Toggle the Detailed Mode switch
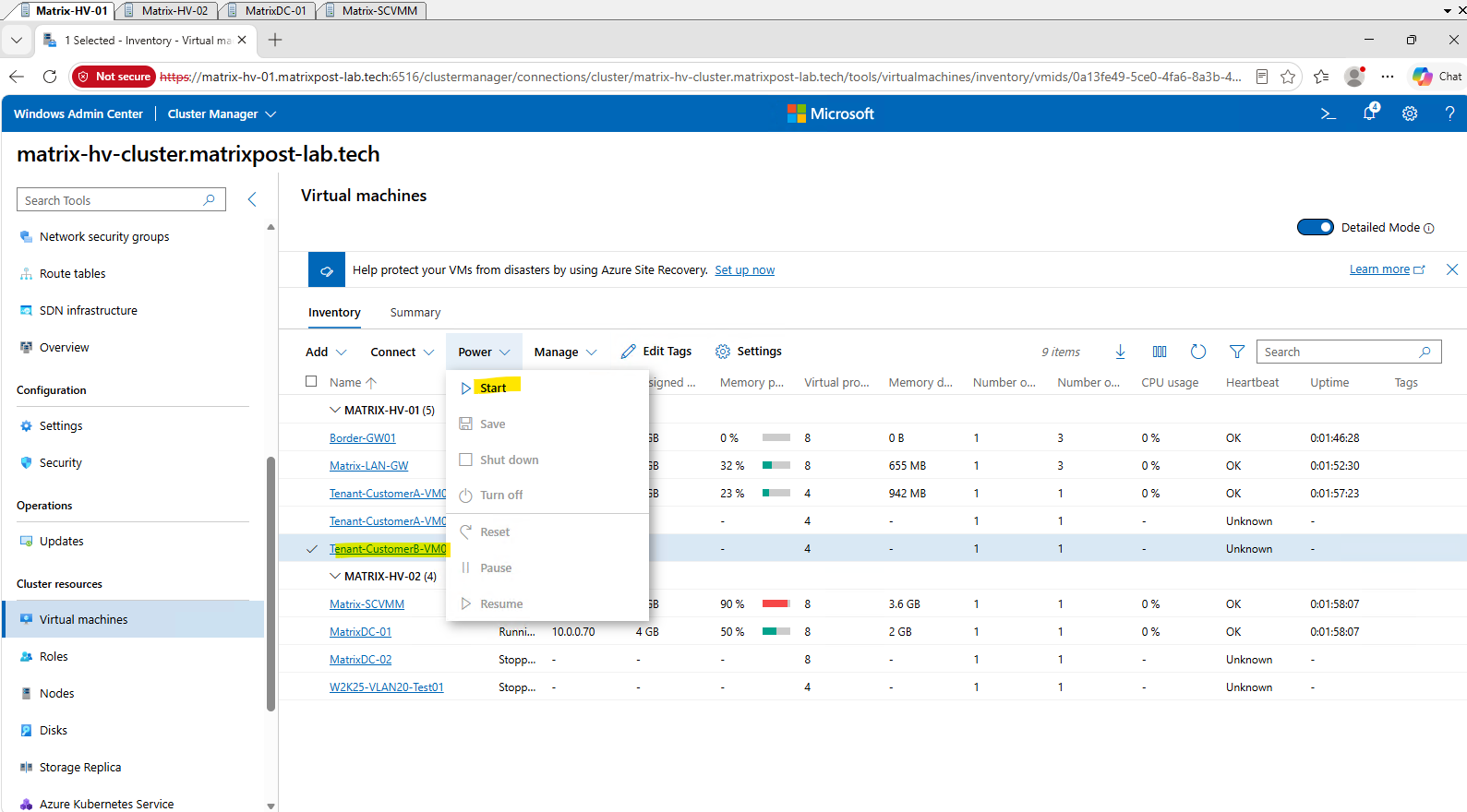Screen dimensions: 1467x812 coord(1315,227)
